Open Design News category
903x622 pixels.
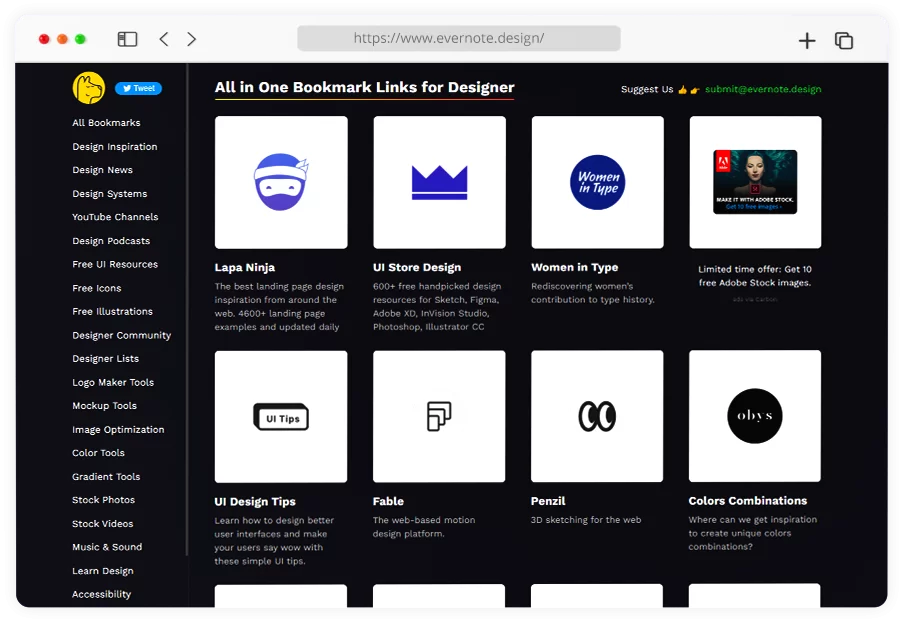tap(103, 170)
